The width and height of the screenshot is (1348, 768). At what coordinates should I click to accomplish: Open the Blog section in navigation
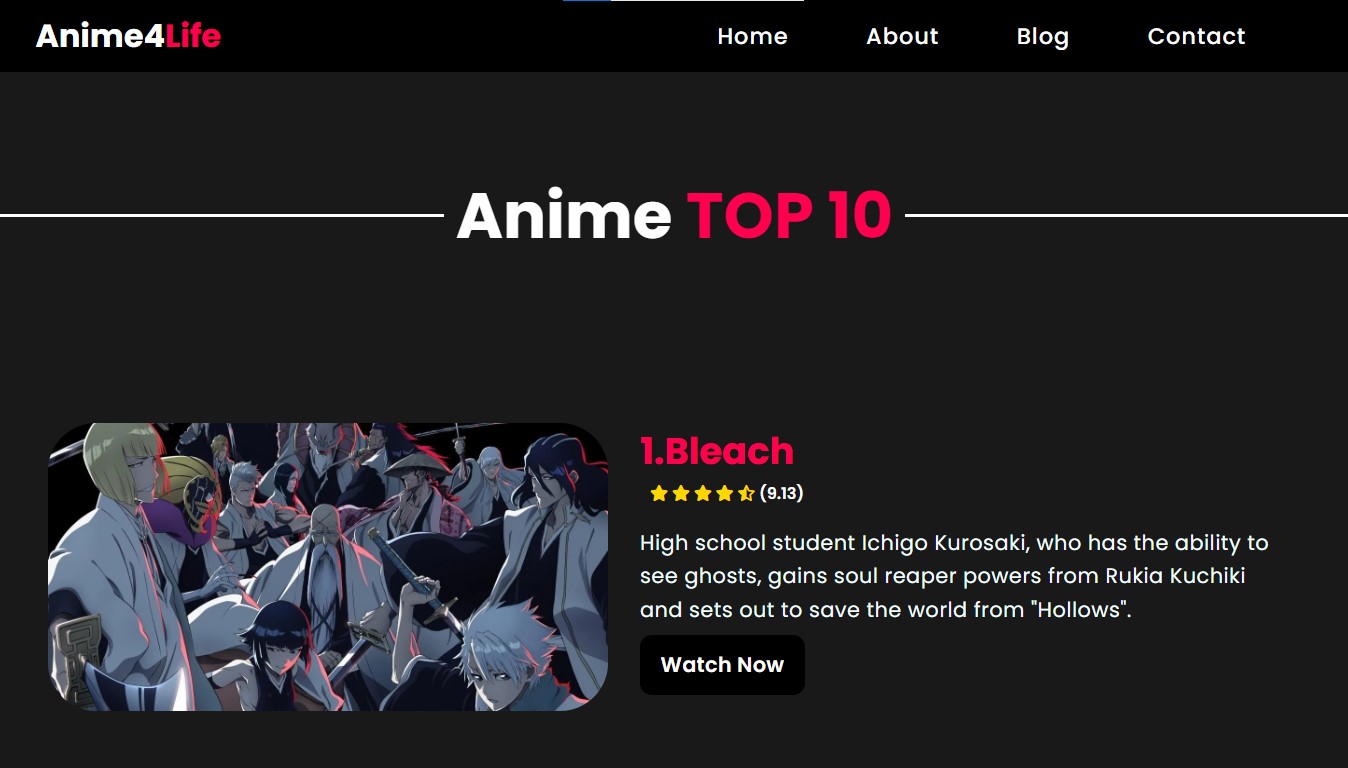[x=1043, y=36]
